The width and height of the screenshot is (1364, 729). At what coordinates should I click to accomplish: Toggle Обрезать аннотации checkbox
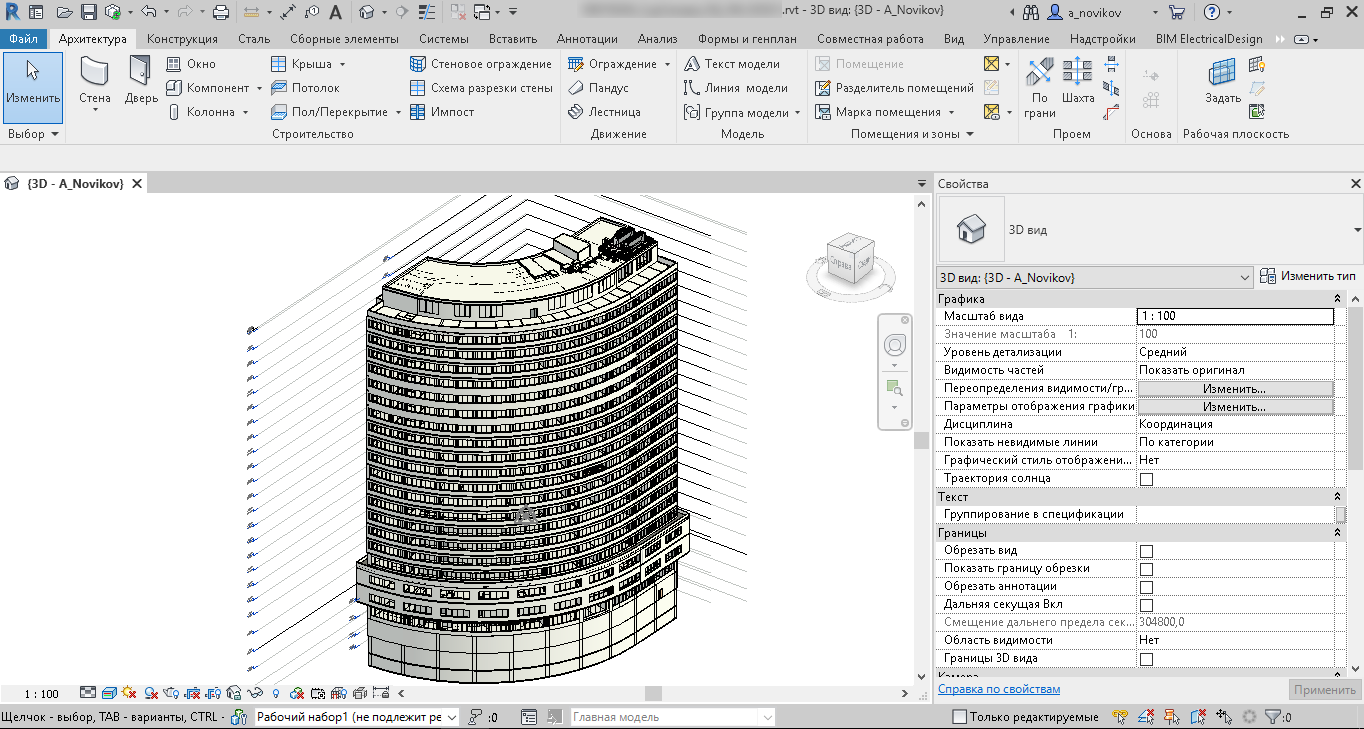[1147, 587]
